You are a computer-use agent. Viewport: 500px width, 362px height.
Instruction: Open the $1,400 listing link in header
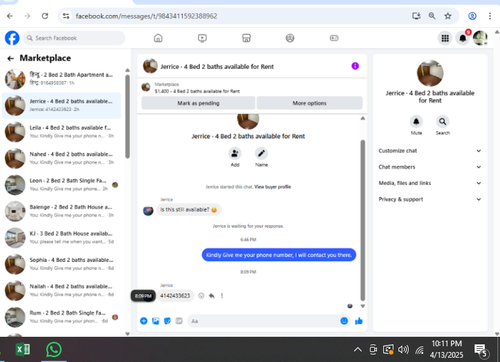tap(197, 91)
